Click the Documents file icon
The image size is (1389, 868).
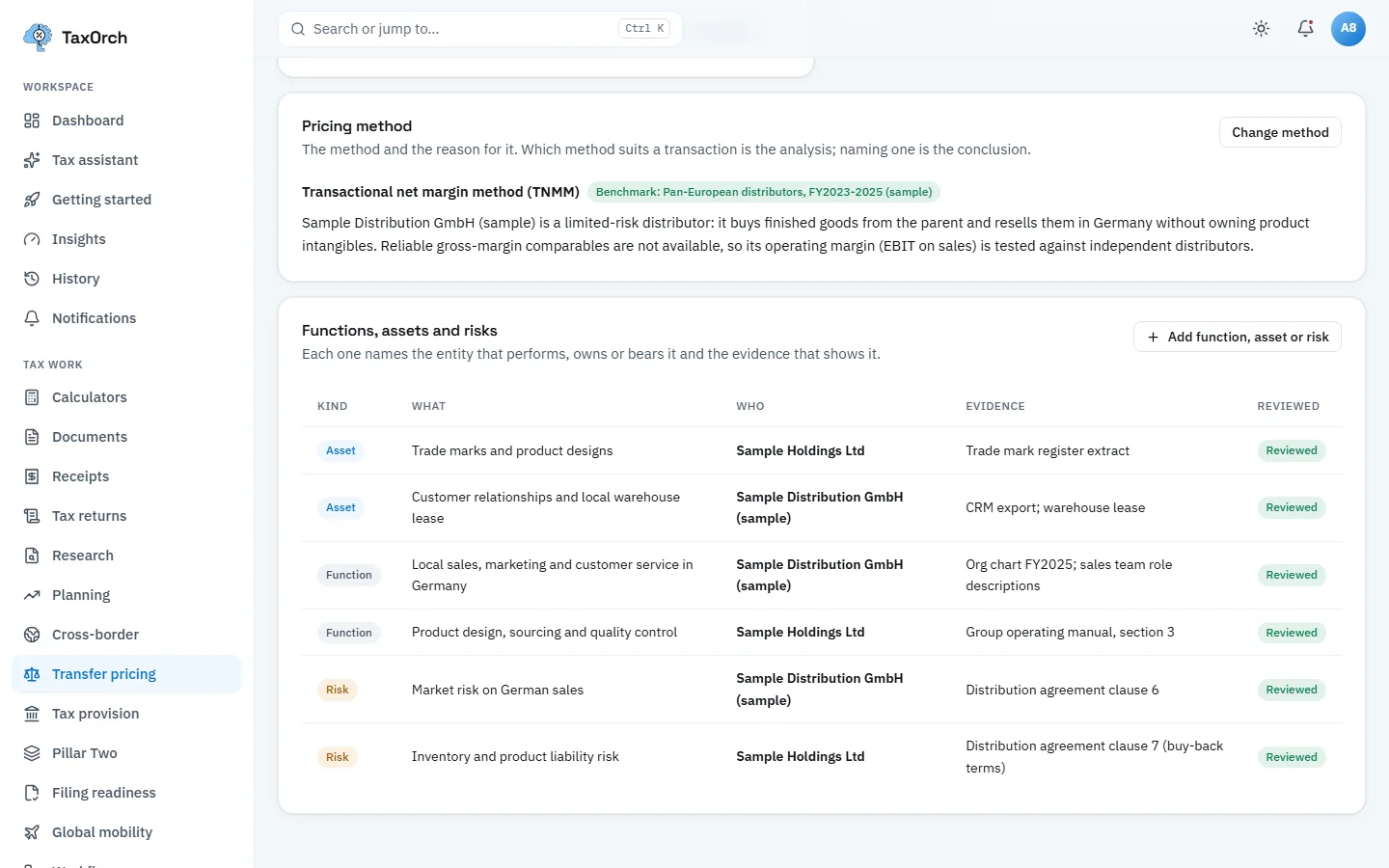32,437
